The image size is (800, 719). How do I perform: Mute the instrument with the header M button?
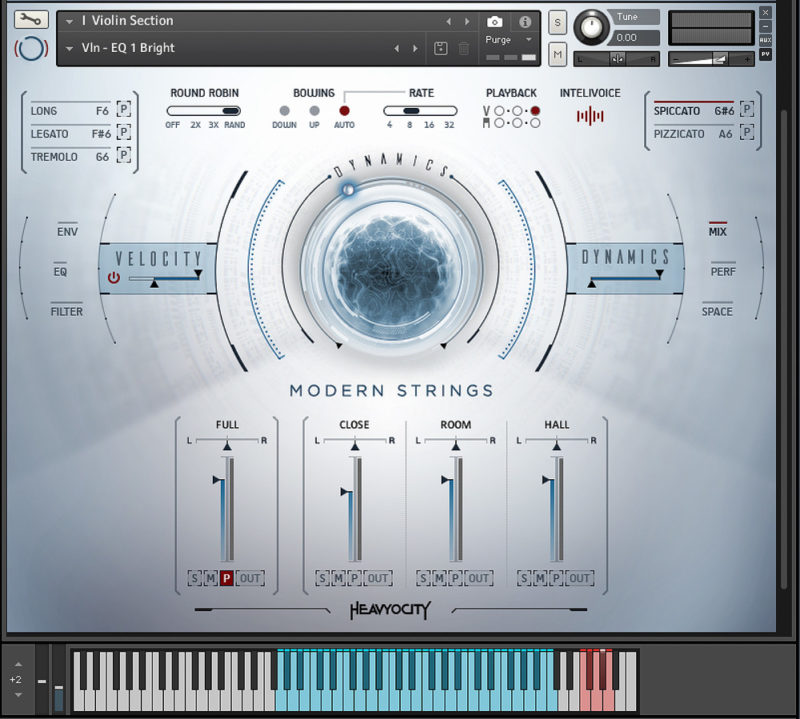click(x=557, y=55)
